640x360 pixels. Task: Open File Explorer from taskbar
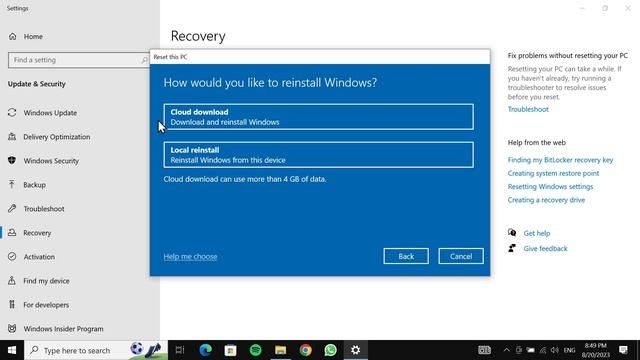pos(280,350)
